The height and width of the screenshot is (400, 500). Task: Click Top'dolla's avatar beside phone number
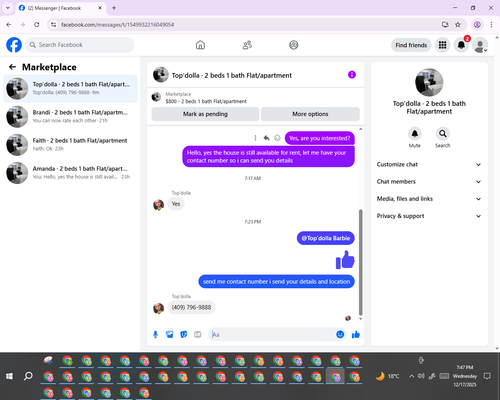(x=158, y=308)
